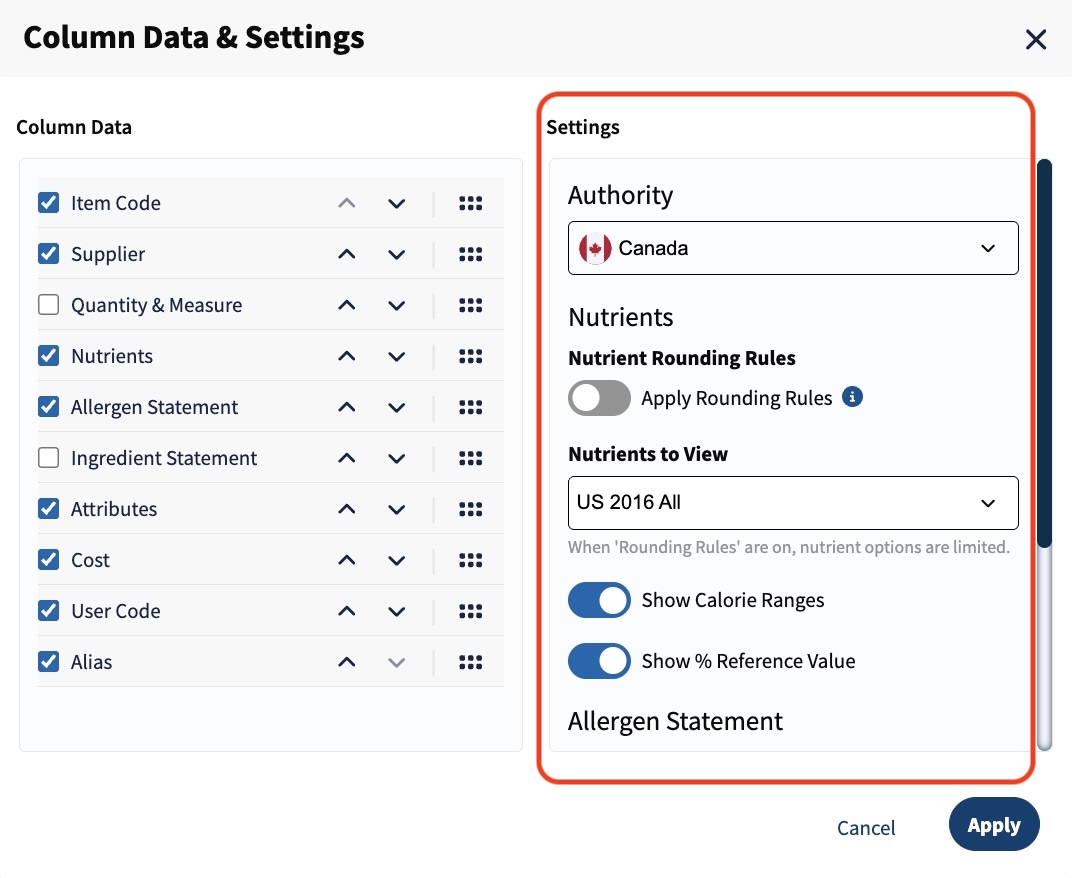Enable Apply Rounding Rules toggle
Image resolution: width=1072 pixels, height=878 pixels.
pos(599,398)
